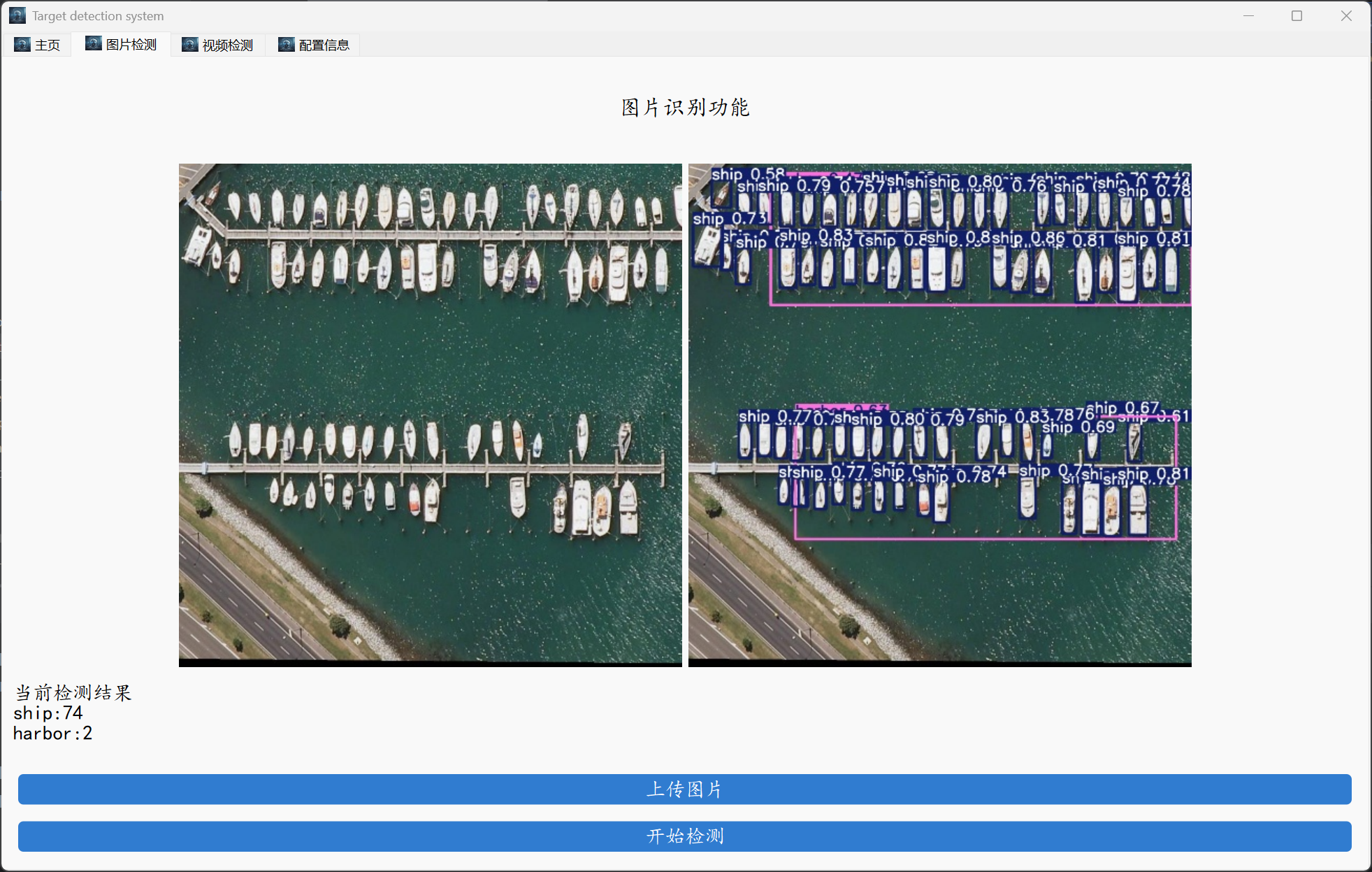Click the Target detection system title bar icon
Viewport: 1372px width, 872px height.
pyautogui.click(x=17, y=15)
